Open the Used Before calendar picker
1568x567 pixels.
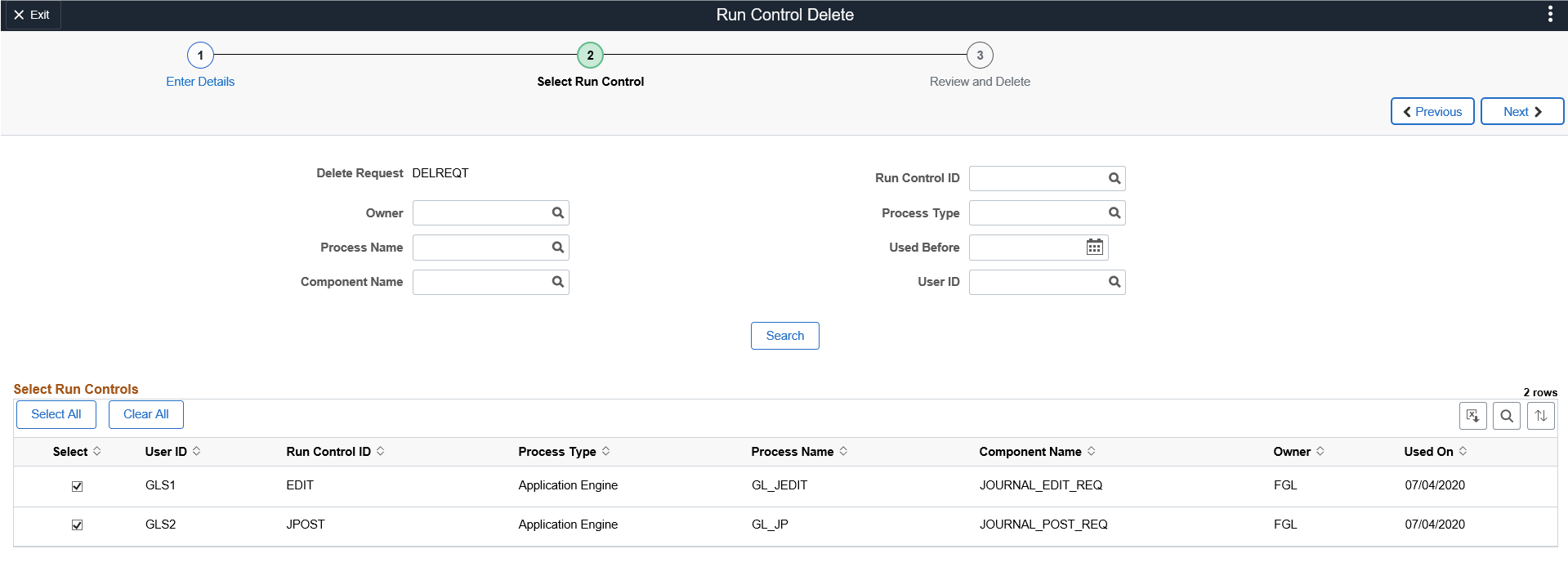pyautogui.click(x=1095, y=248)
